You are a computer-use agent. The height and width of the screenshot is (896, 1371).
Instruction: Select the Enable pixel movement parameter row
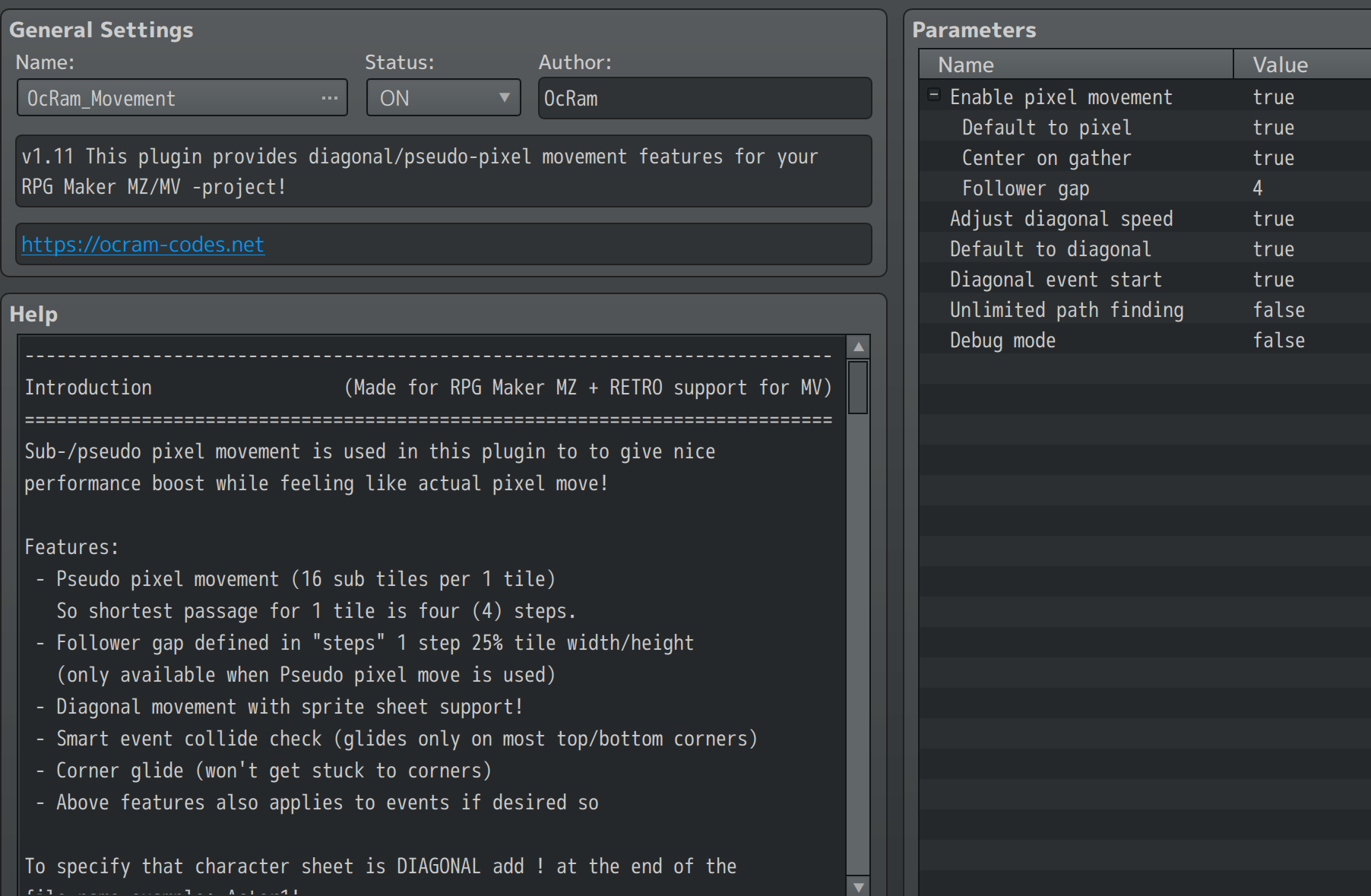[1145, 97]
